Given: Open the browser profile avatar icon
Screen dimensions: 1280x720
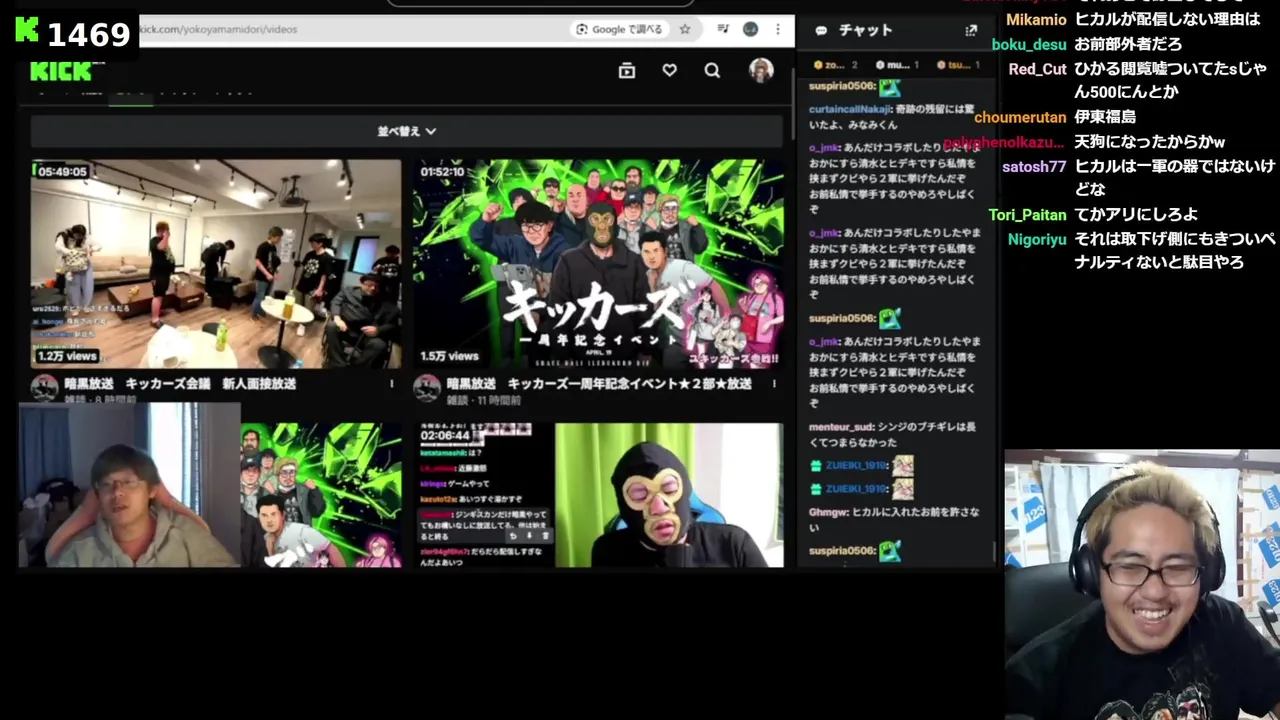Looking at the screenshot, I should tap(750, 29).
